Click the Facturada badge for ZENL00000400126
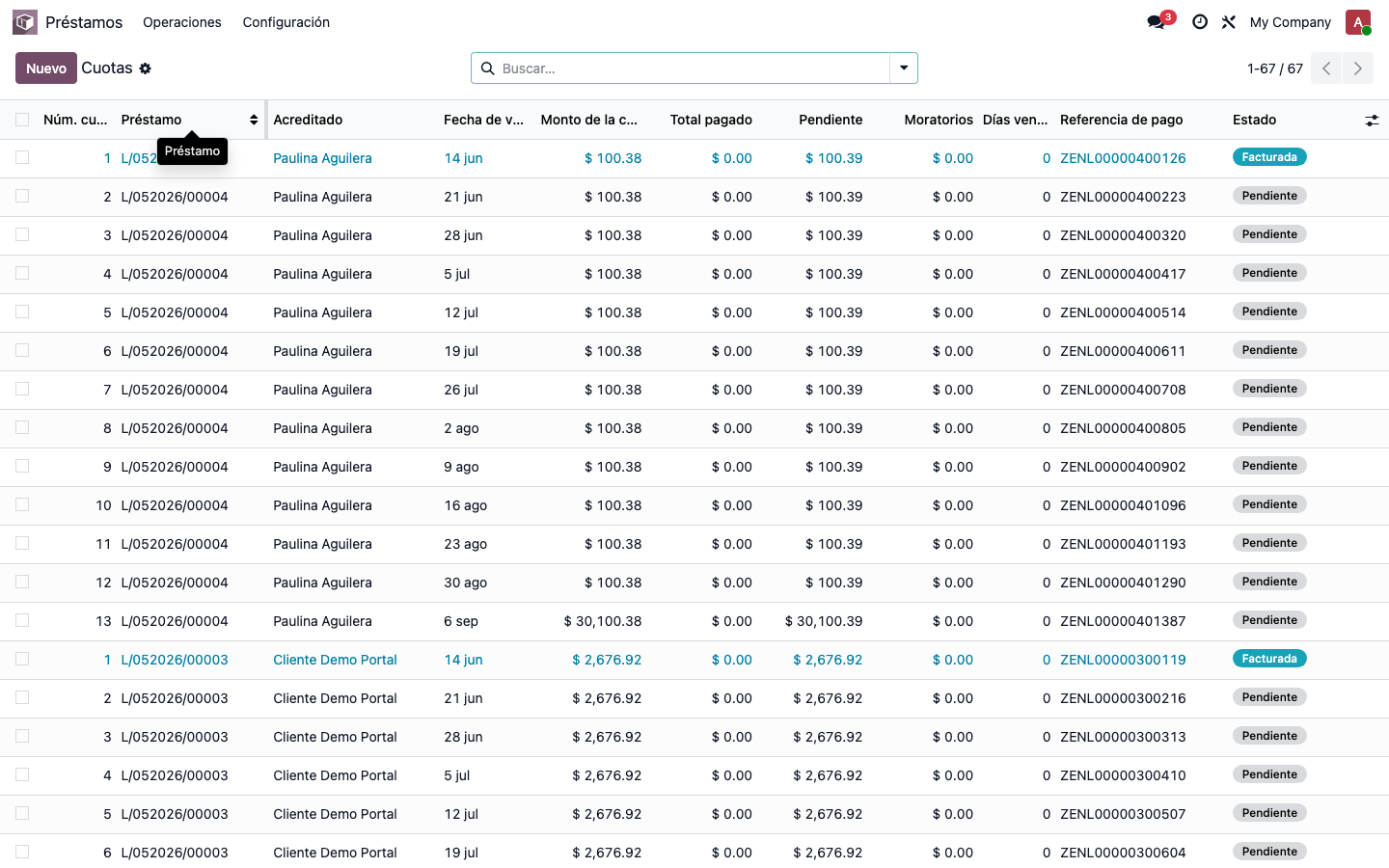The height and width of the screenshot is (868, 1389). tap(1269, 157)
